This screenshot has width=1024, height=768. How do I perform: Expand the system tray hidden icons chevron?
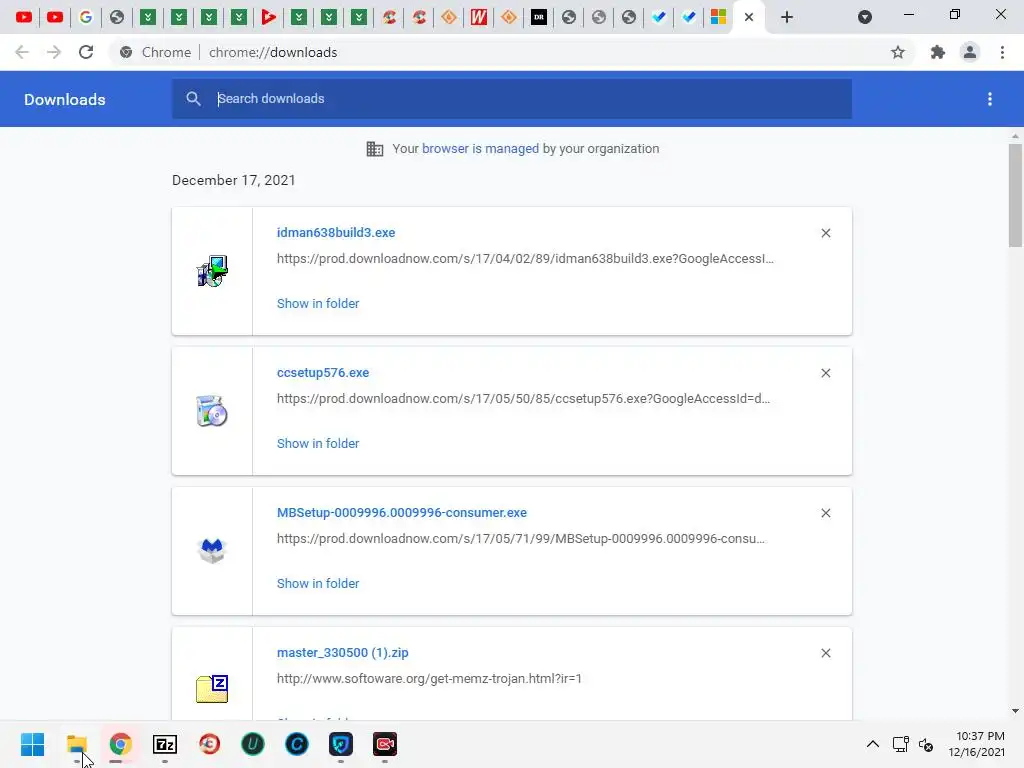click(x=872, y=744)
